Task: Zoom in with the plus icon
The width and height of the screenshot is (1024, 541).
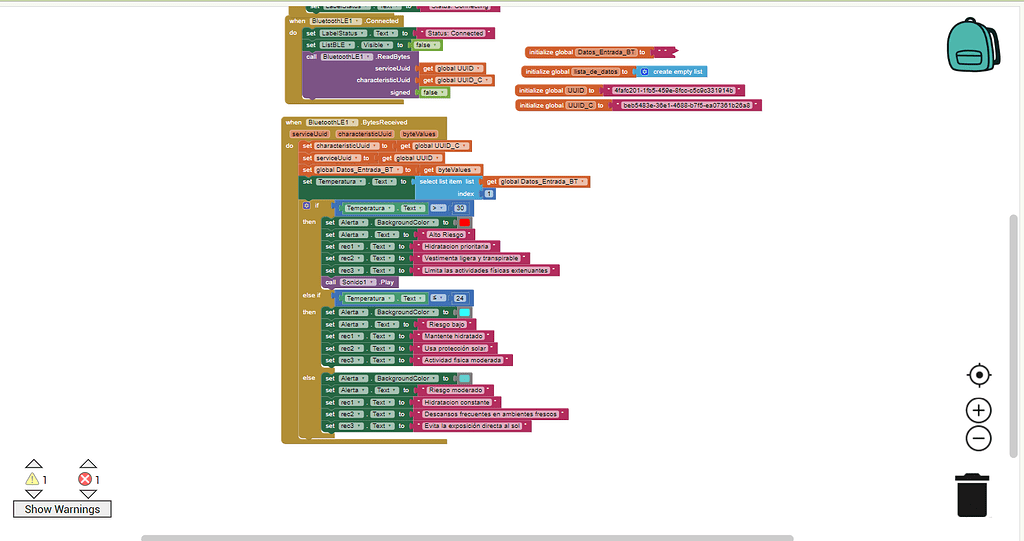Action: [x=979, y=410]
